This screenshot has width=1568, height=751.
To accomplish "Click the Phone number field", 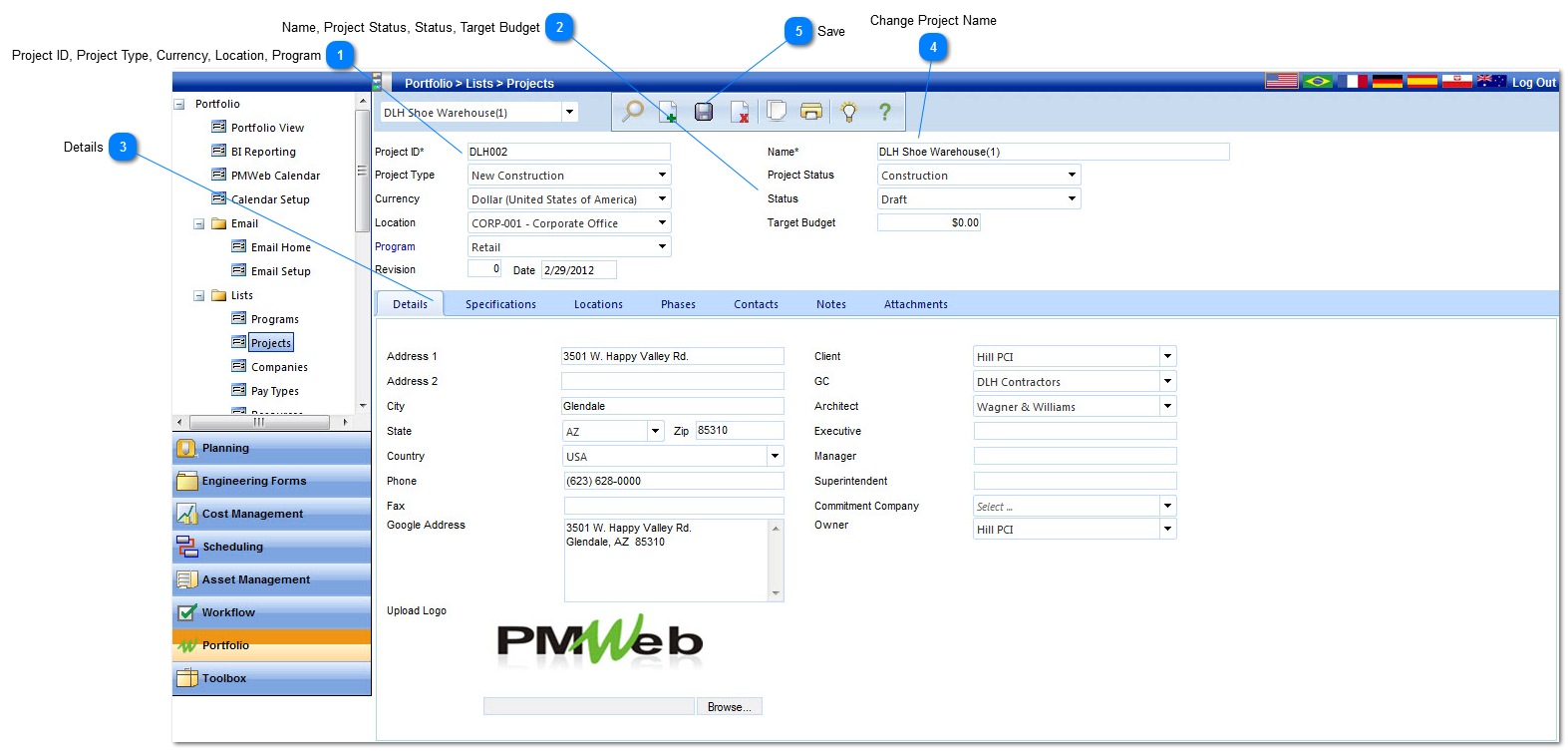I will [674, 481].
